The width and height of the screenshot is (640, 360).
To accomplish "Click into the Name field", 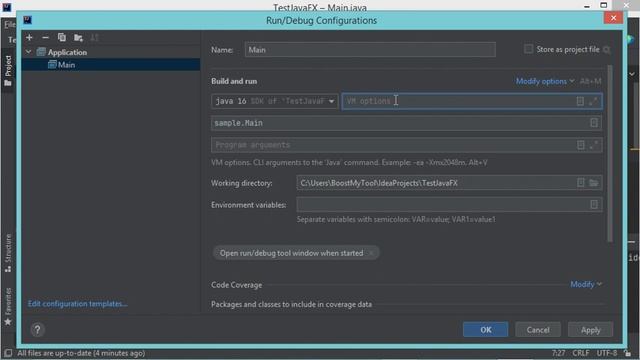I will [370, 50].
